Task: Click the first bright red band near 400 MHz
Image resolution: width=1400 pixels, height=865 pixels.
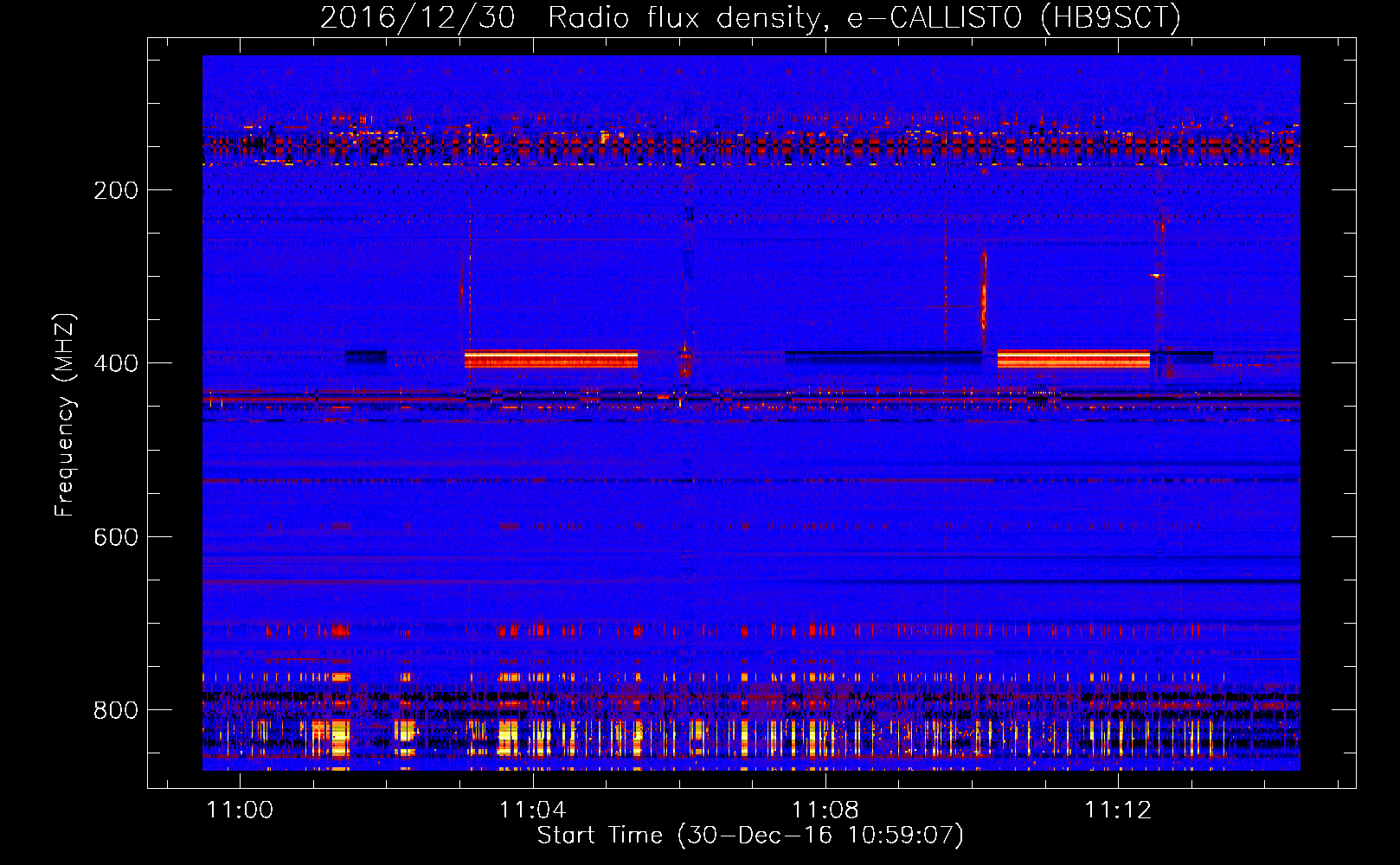Action: point(551,359)
